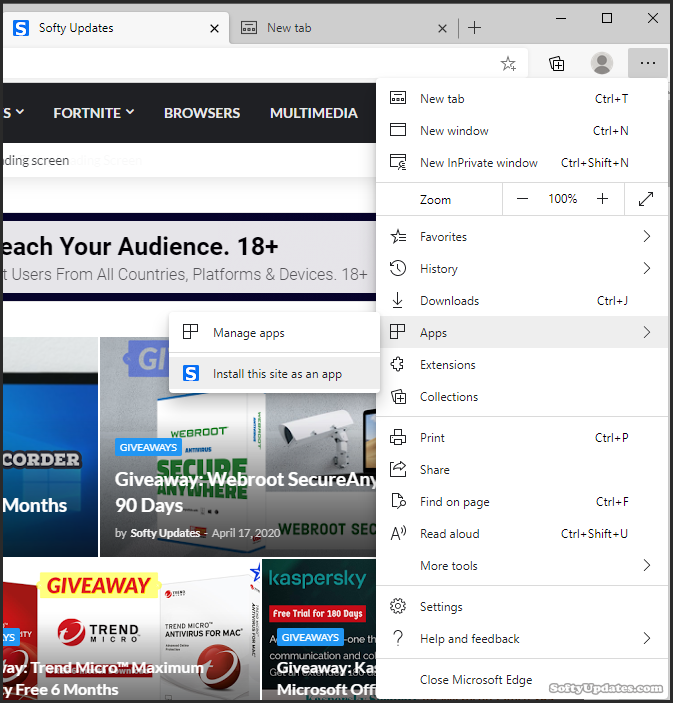673x703 pixels.
Task: Click the Favorites star-list icon
Action: point(398,236)
